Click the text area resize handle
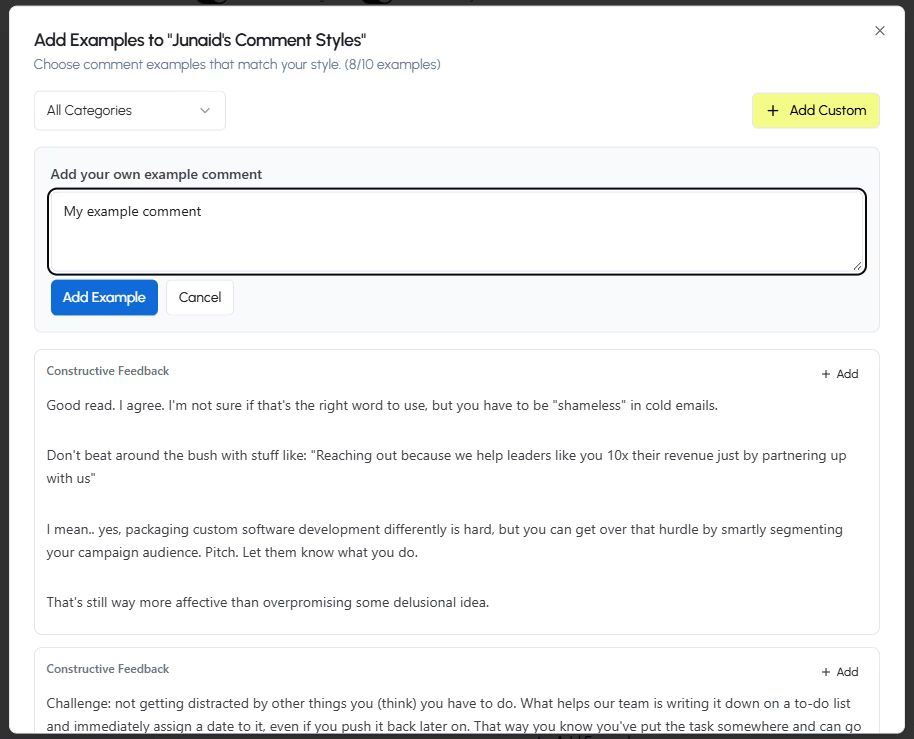914x739 pixels. 857,266
